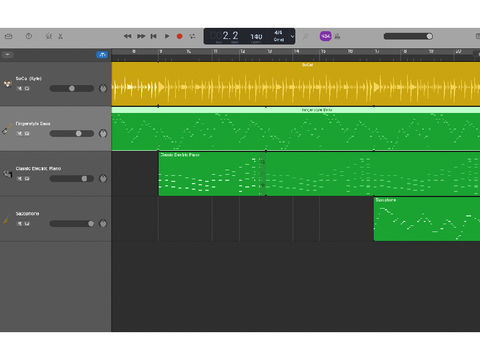480x360 pixels.
Task: Open the notepad icon at toolbar right edge
Action: coord(478,36)
